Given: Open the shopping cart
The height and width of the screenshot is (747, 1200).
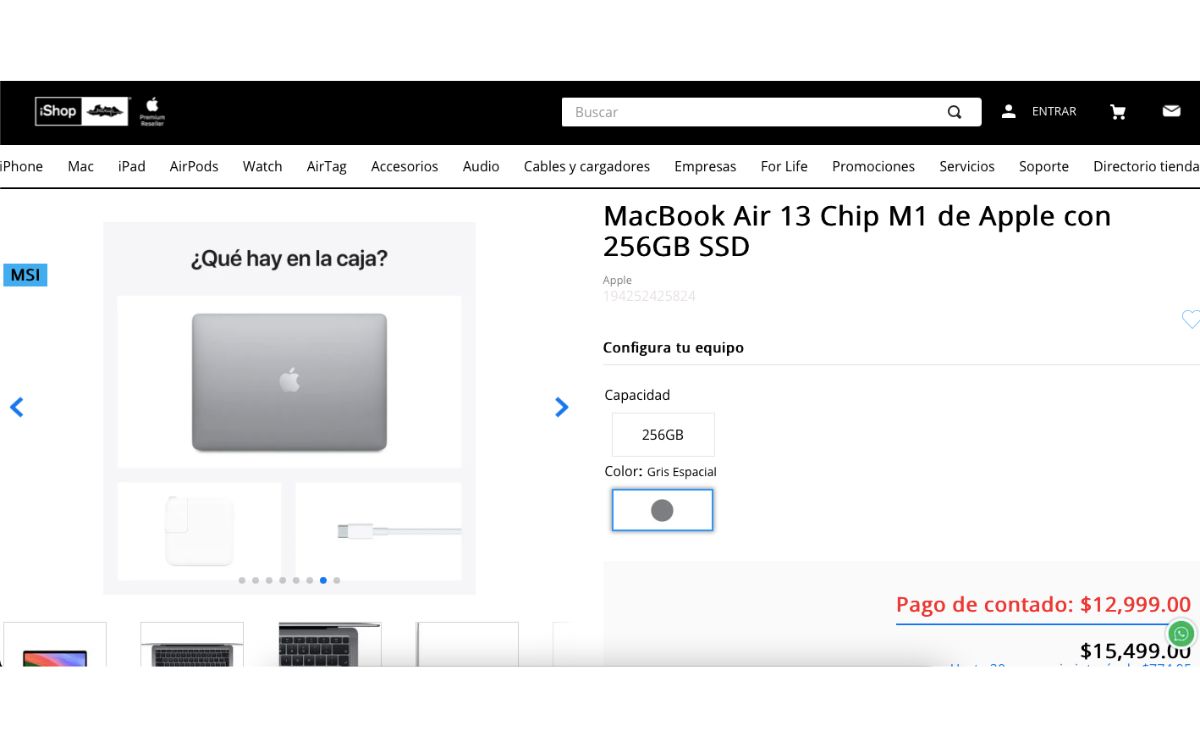Looking at the screenshot, I should click(x=1118, y=112).
